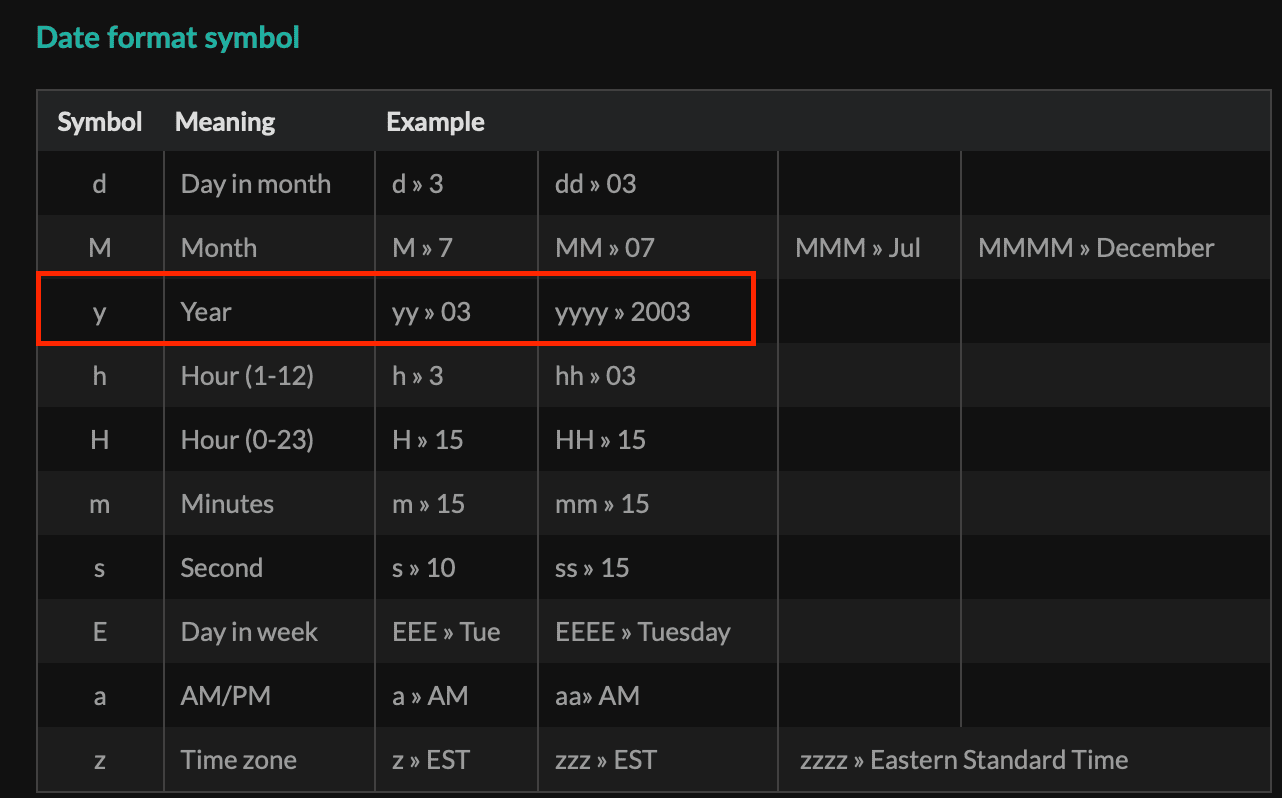Viewport: 1282px width, 798px height.
Task: Select the "yyyy » 2003" example cell
Action: 622,312
